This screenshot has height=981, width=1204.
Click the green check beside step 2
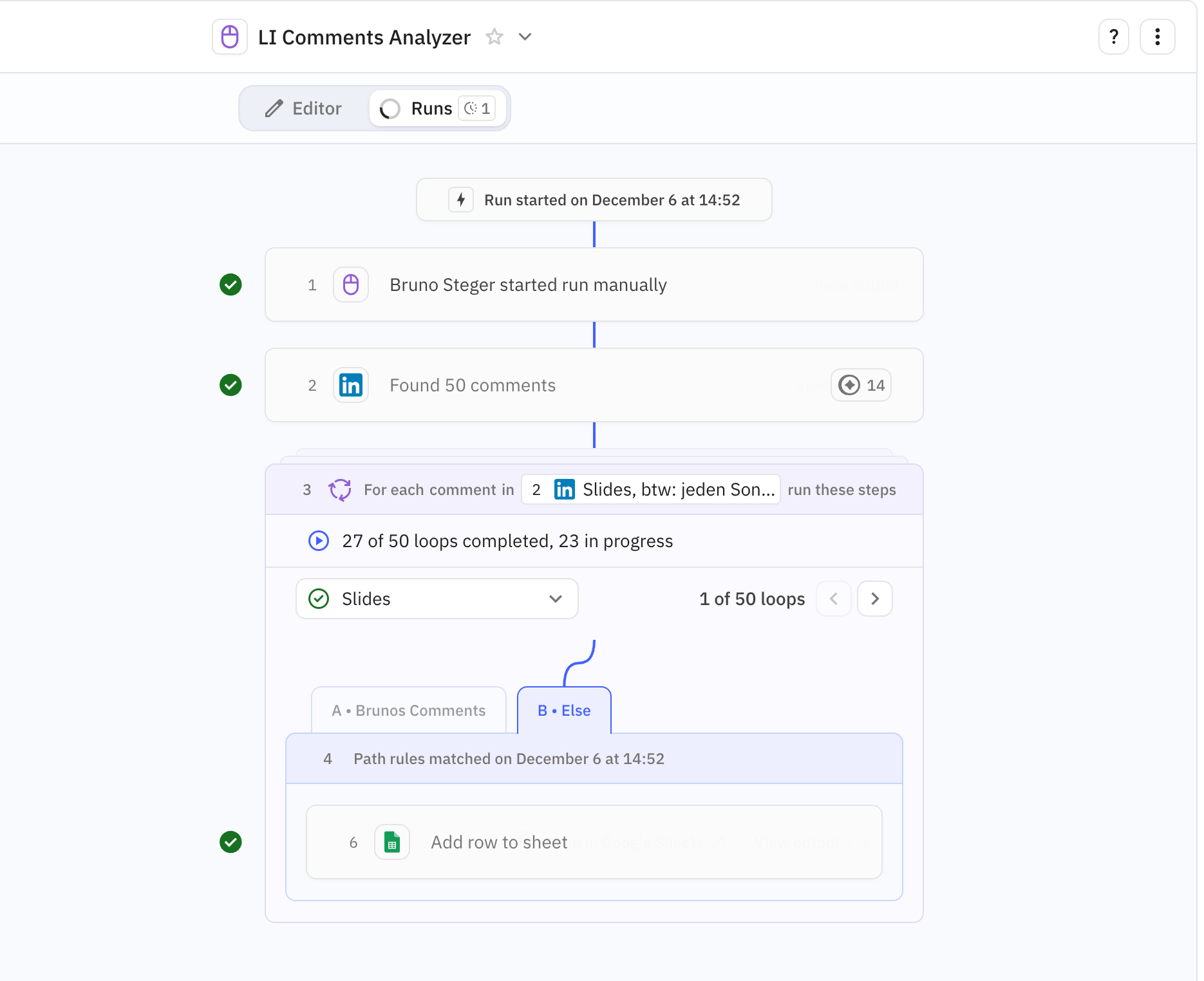230,385
